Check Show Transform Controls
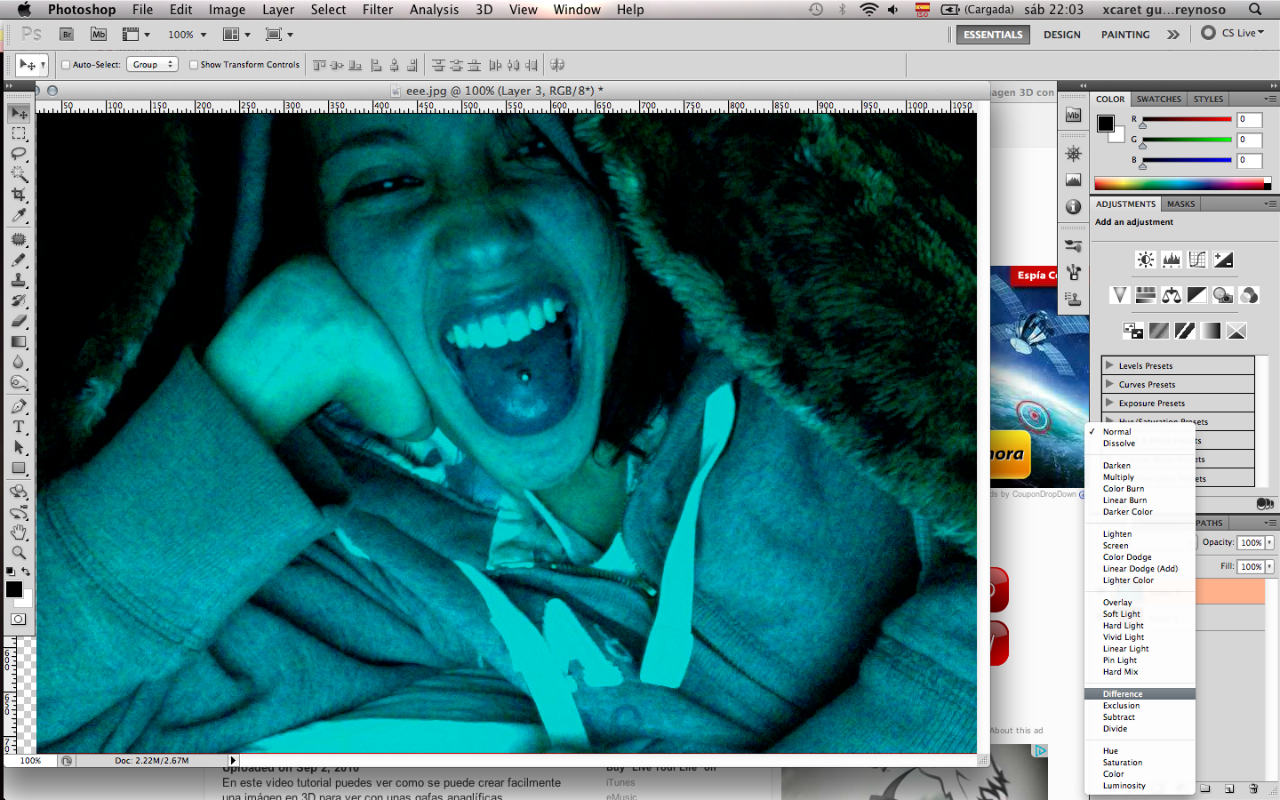 tap(193, 65)
